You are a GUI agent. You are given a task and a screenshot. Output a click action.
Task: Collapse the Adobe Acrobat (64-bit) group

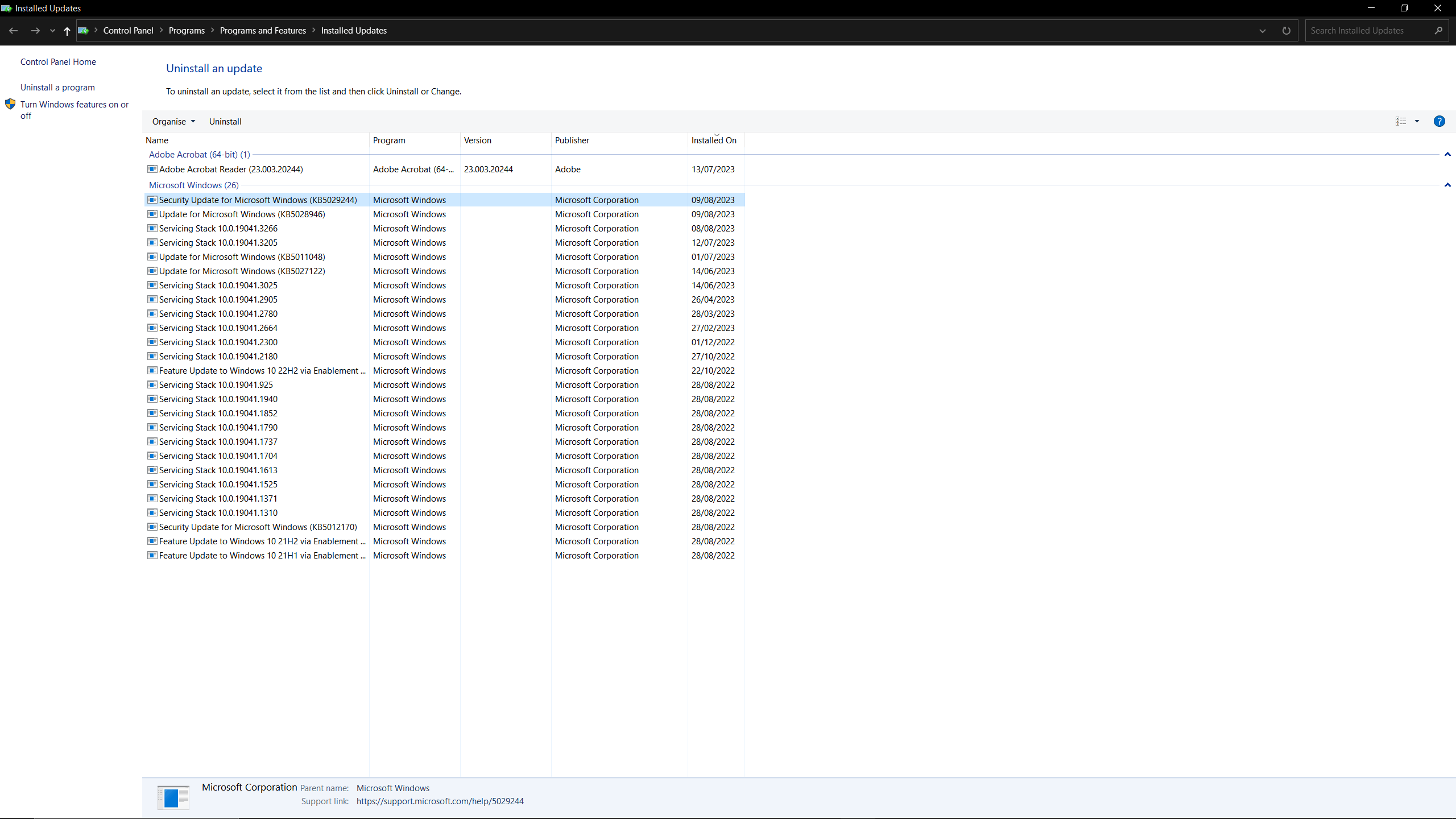pos(1447,154)
